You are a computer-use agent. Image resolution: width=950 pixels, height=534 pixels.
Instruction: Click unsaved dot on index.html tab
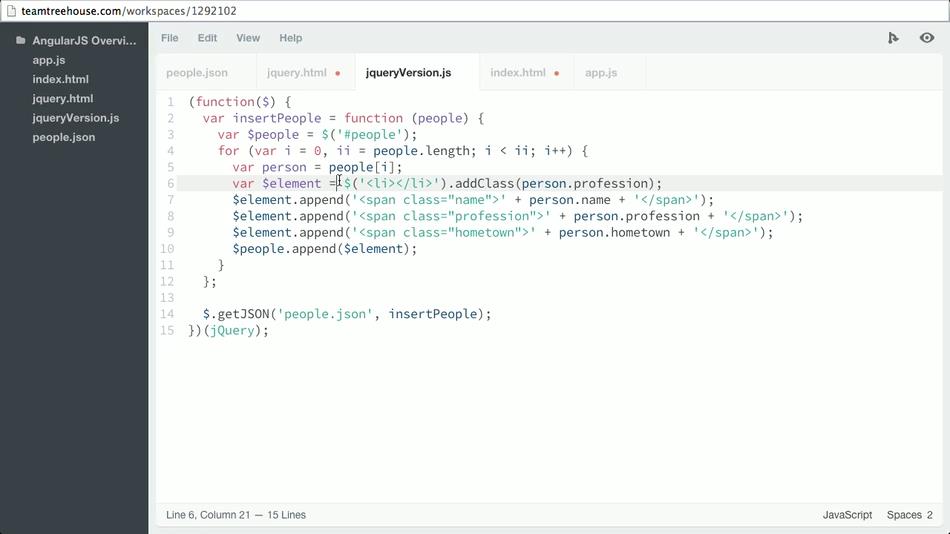tap(556, 73)
